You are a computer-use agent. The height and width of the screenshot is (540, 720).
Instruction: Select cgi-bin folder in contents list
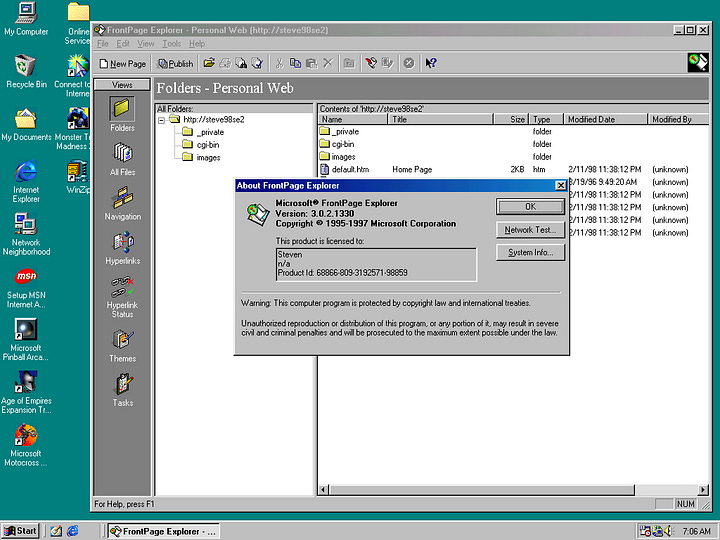[337, 144]
